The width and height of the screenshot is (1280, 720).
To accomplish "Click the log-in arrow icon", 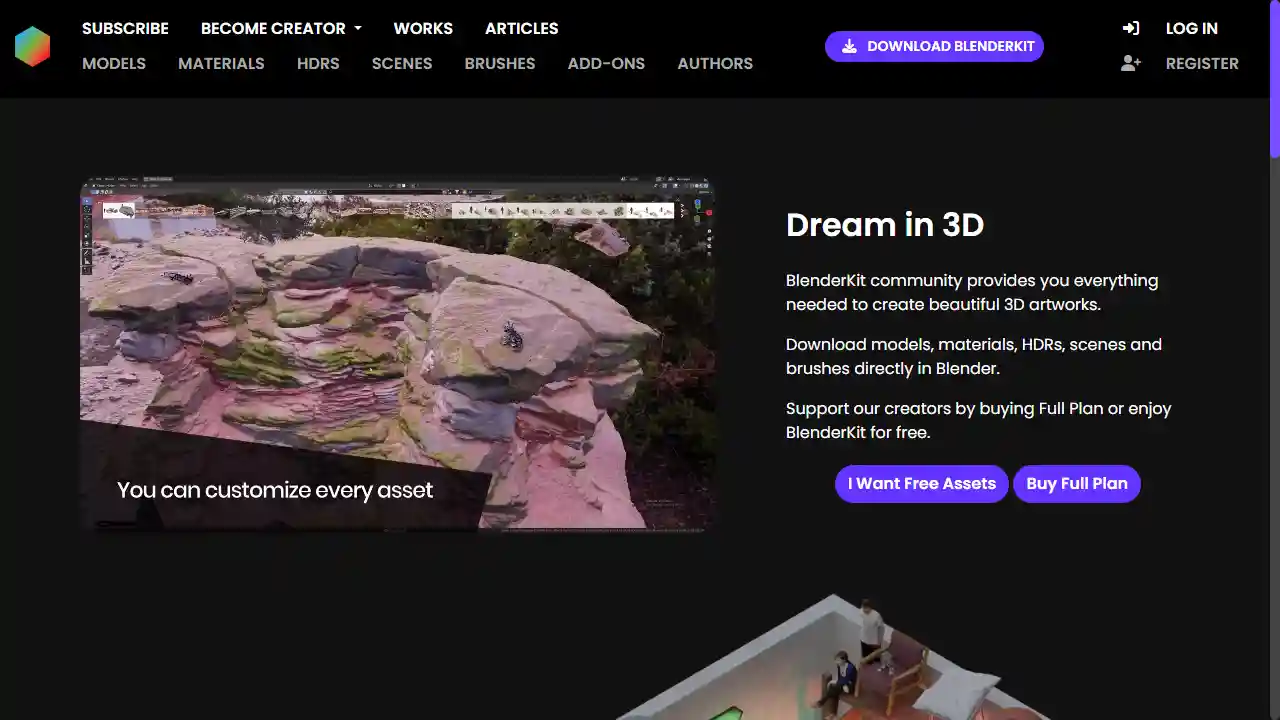I will point(1131,28).
